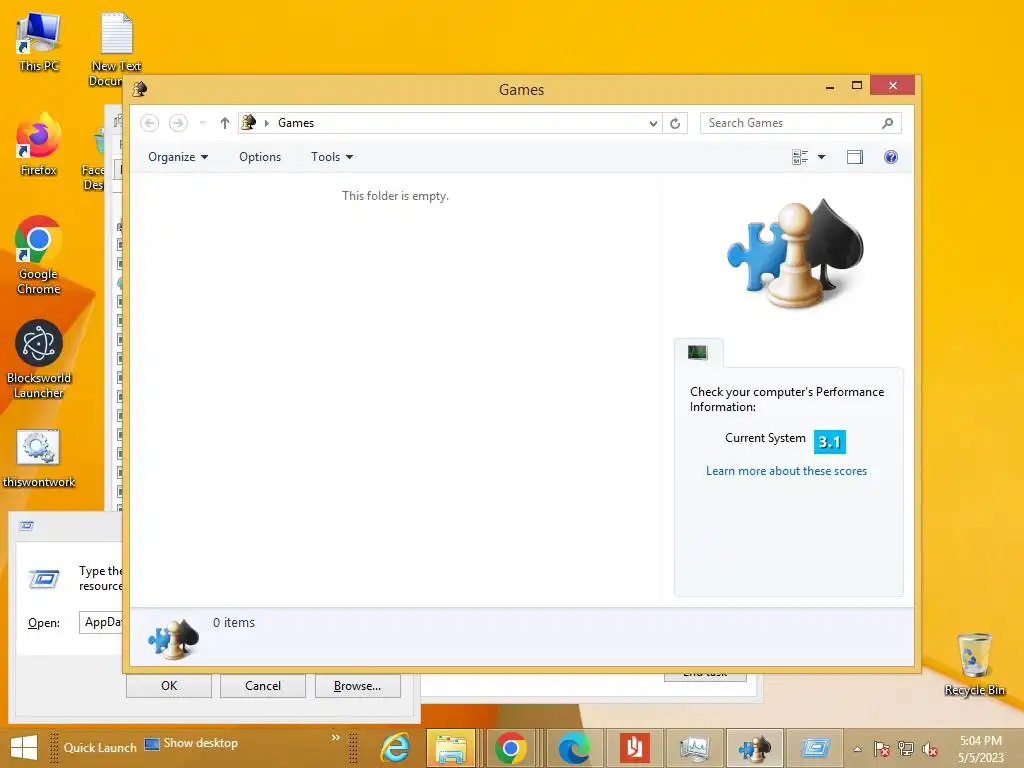1024x768 pixels.
Task: Open the Start button
Action: (24, 748)
